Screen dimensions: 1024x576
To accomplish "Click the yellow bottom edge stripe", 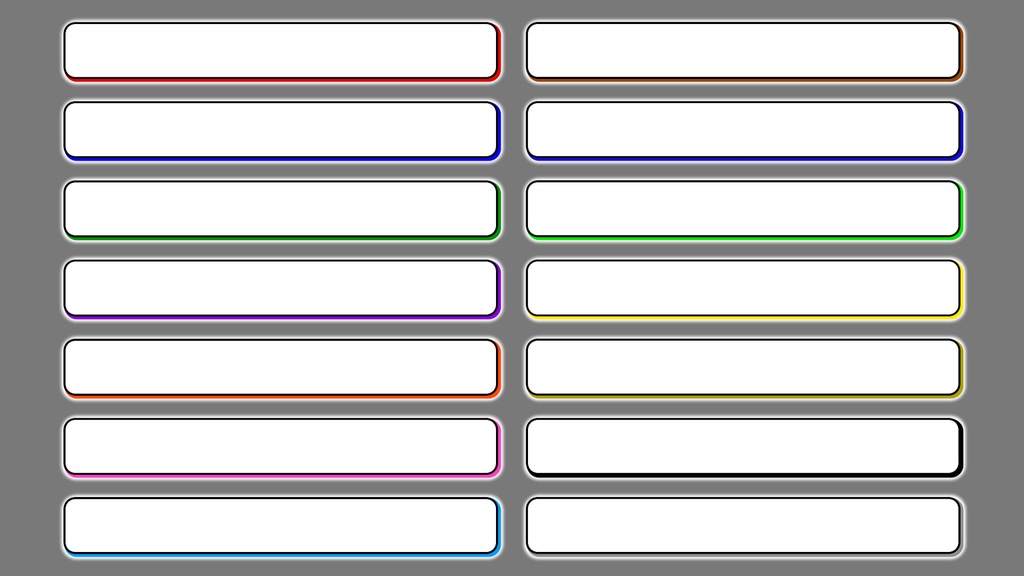I will coord(744,318).
